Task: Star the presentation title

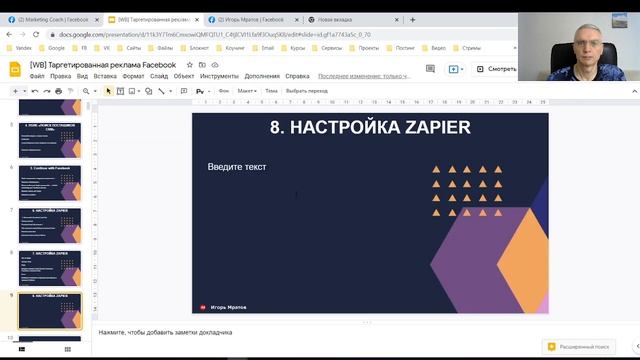Action: tap(189, 65)
